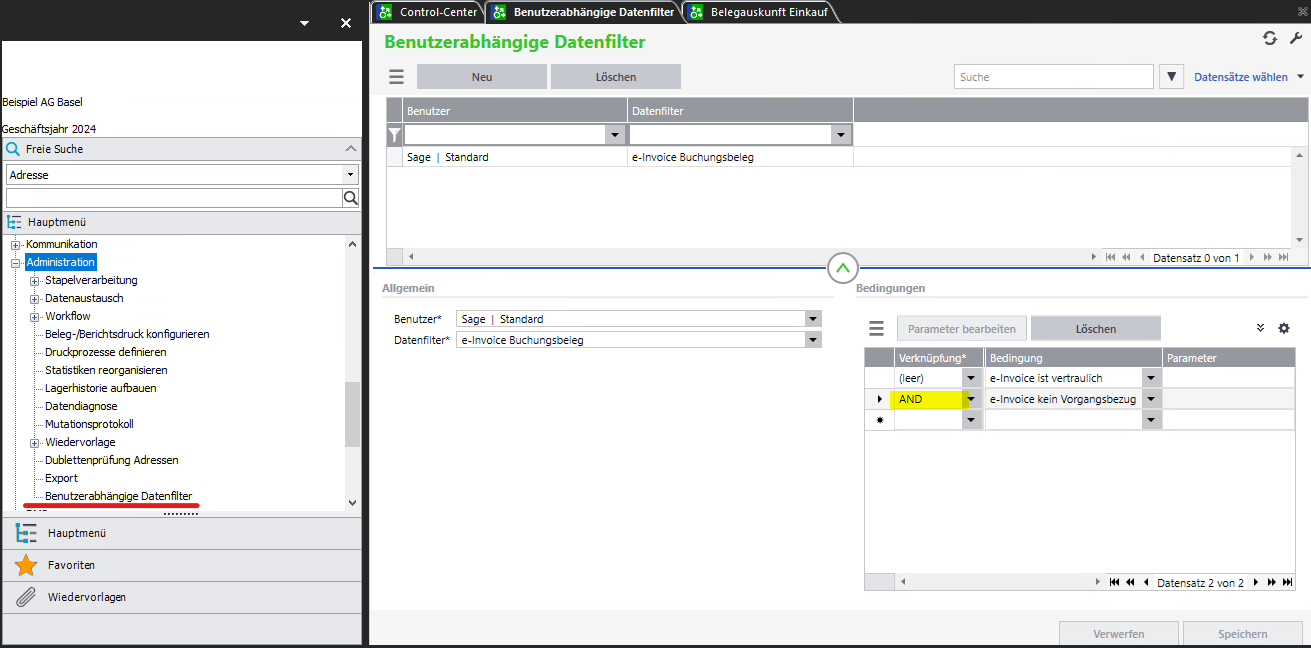
Task: Collapse upper grid with round chevron button
Action: pyautogui.click(x=843, y=268)
